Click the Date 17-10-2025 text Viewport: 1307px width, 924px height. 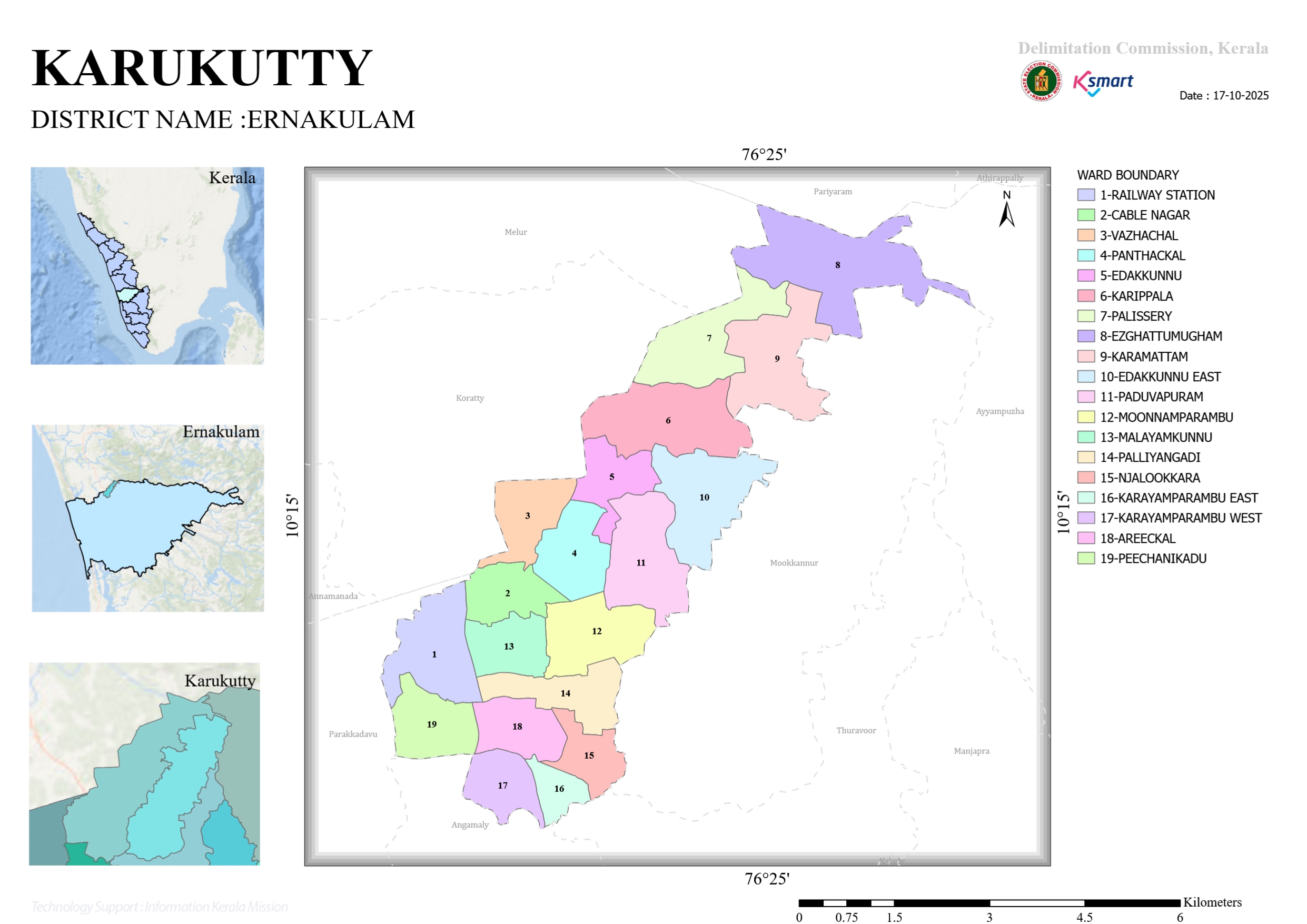coord(1223,96)
